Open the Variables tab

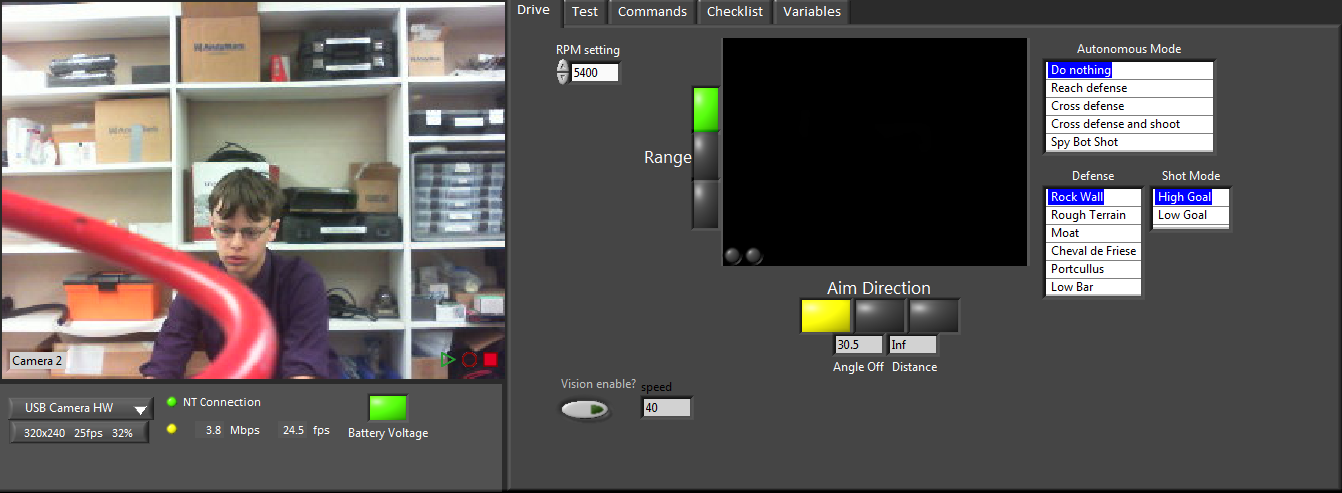tap(812, 12)
